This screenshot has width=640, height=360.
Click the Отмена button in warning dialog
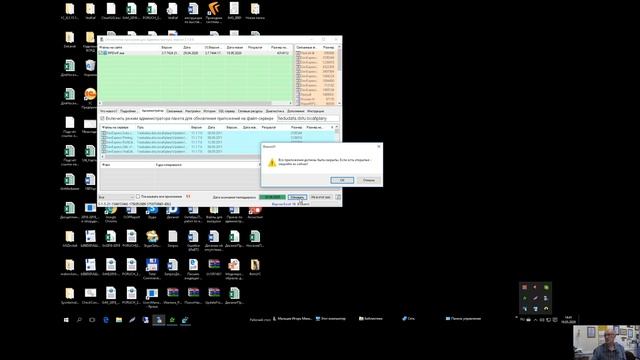(369, 180)
